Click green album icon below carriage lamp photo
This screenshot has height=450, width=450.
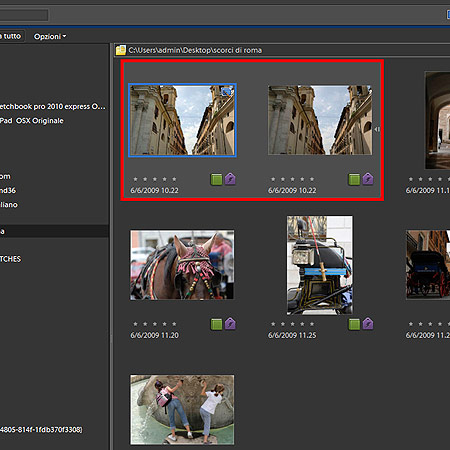(354, 324)
